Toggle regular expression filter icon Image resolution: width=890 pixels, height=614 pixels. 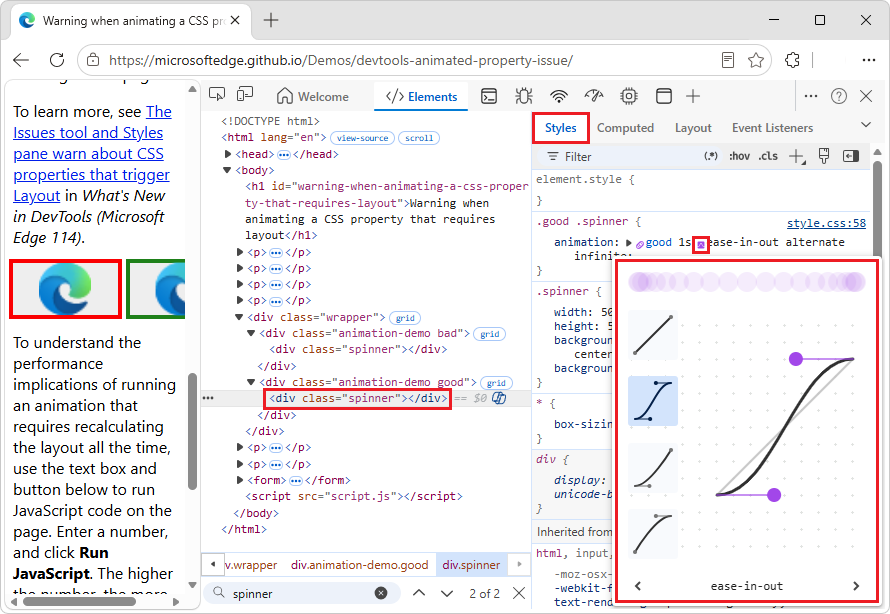pyautogui.click(x=711, y=156)
